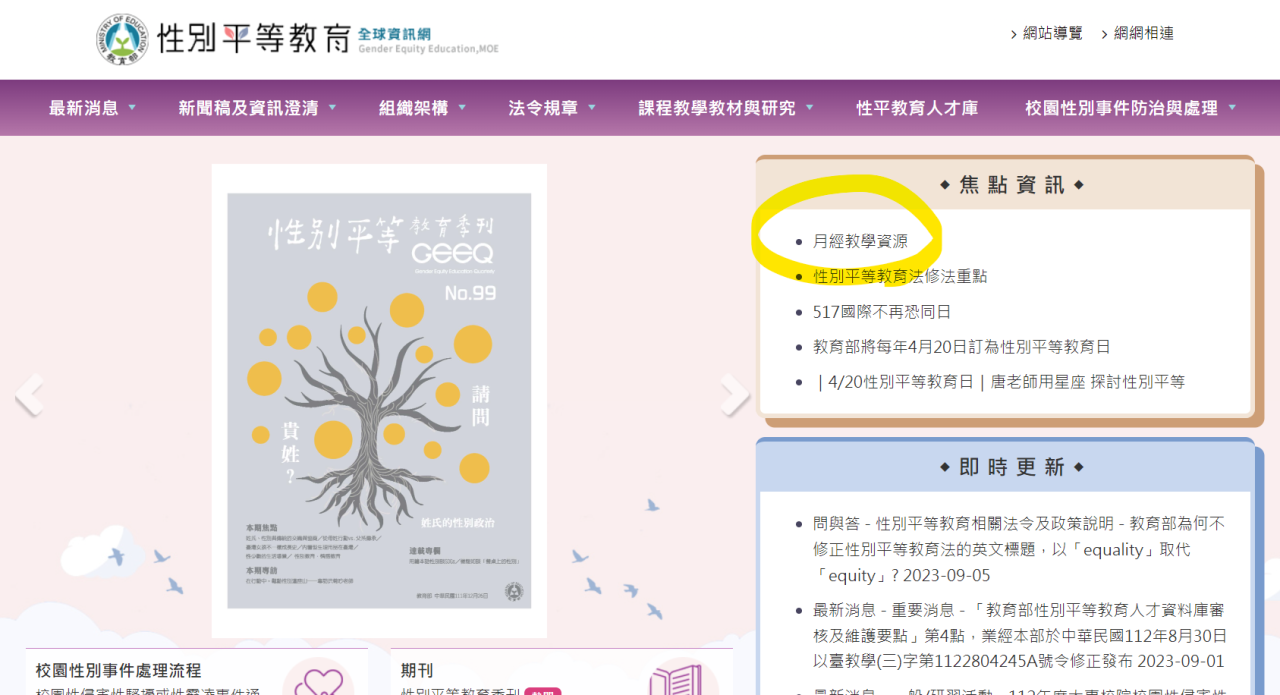Expand the 新聞稿及資訊澄清 menu
This screenshot has width=1280, height=695.
pos(257,108)
